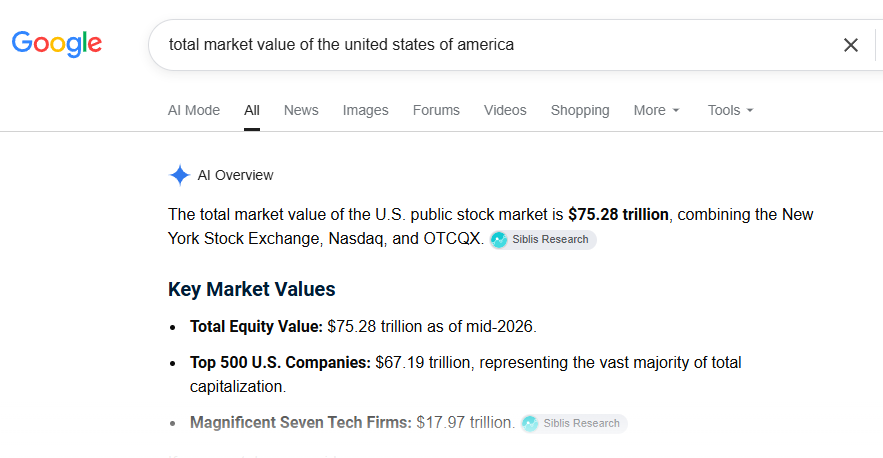Click the AI Overview label
Screen dimensions: 883x458
(235, 175)
